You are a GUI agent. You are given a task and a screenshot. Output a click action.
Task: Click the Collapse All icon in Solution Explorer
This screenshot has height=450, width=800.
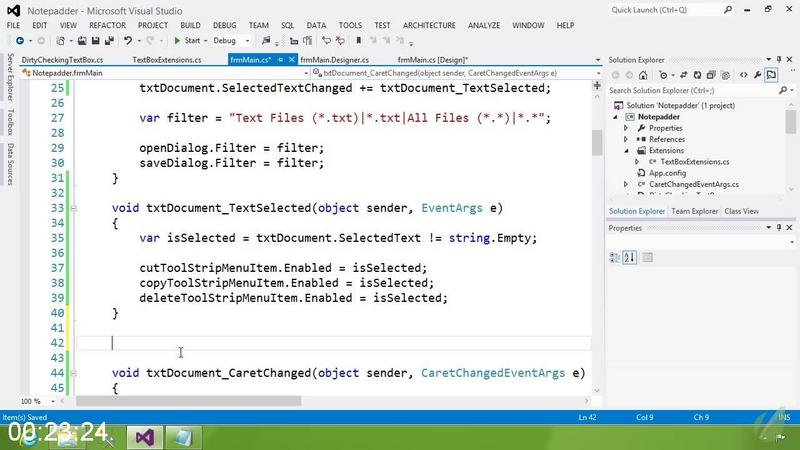pos(711,75)
